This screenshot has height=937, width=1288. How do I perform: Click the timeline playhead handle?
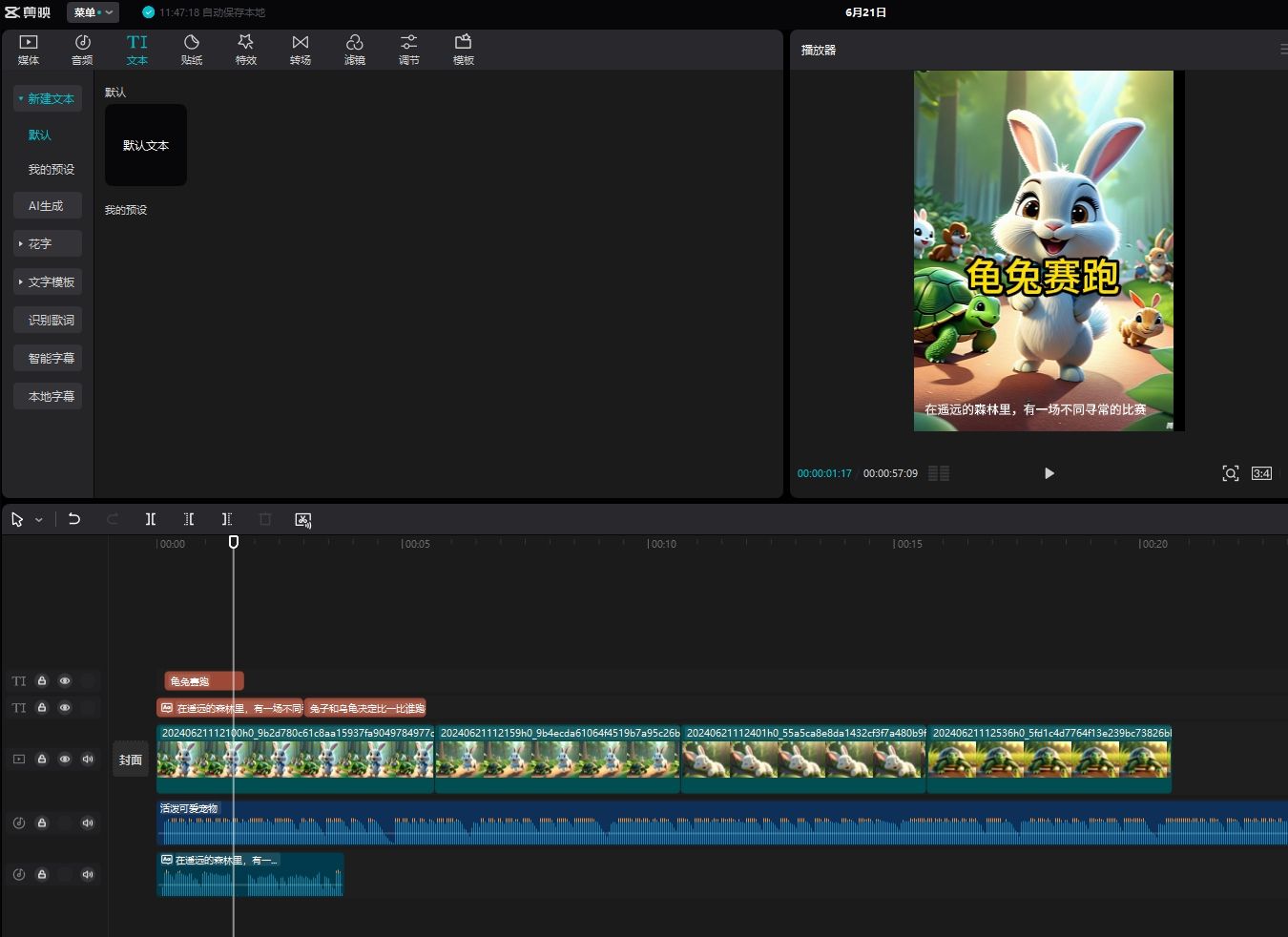[x=234, y=542]
